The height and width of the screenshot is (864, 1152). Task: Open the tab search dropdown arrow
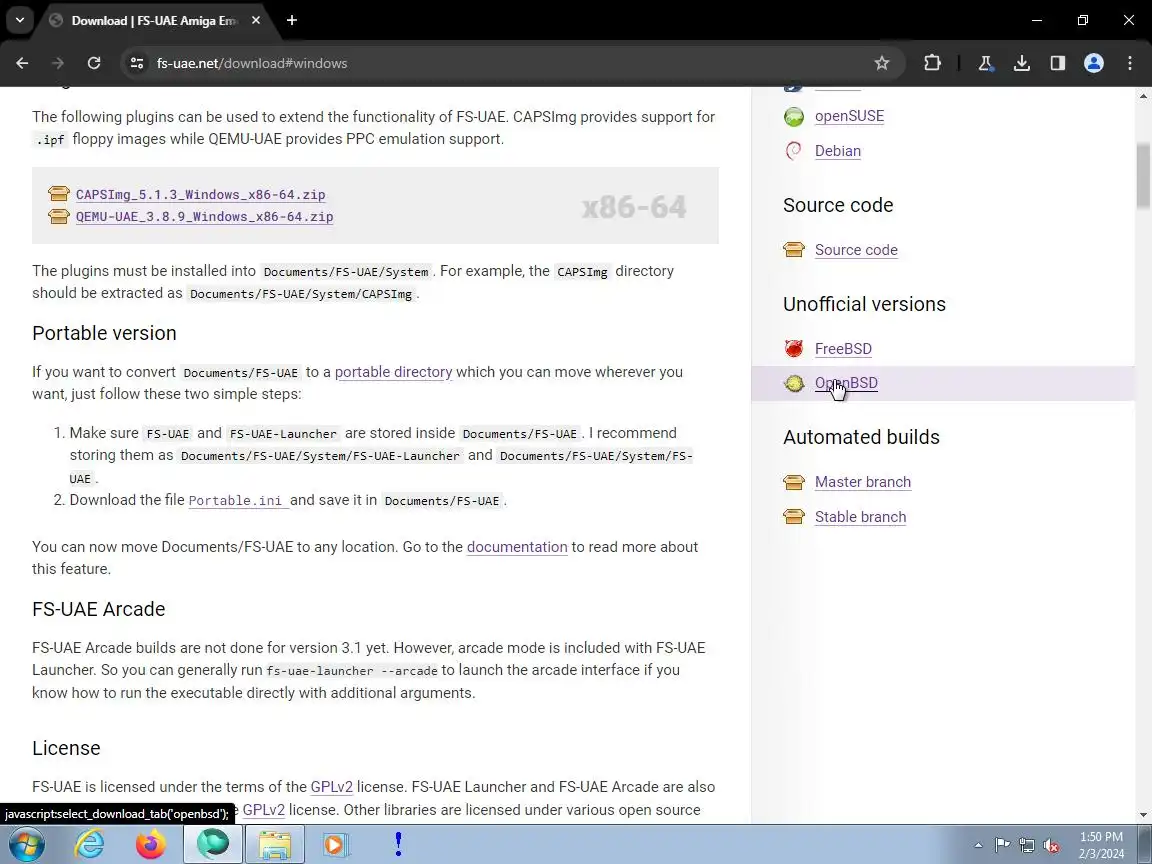(x=20, y=21)
